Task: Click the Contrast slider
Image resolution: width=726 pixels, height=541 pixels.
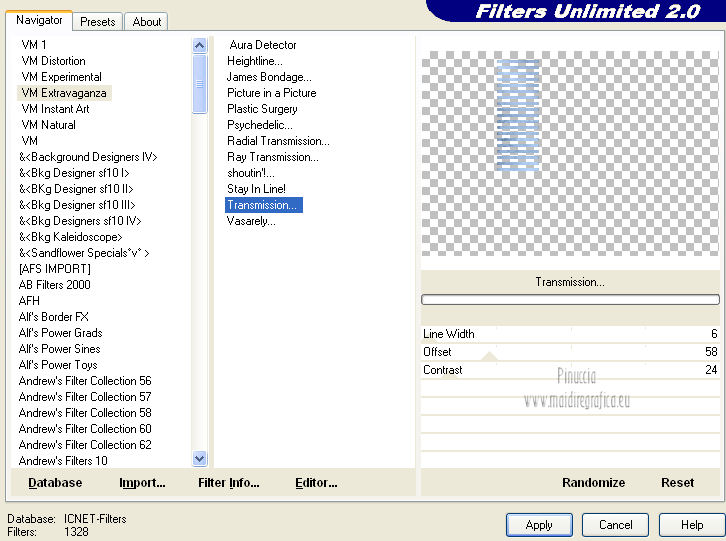Action: click(570, 370)
